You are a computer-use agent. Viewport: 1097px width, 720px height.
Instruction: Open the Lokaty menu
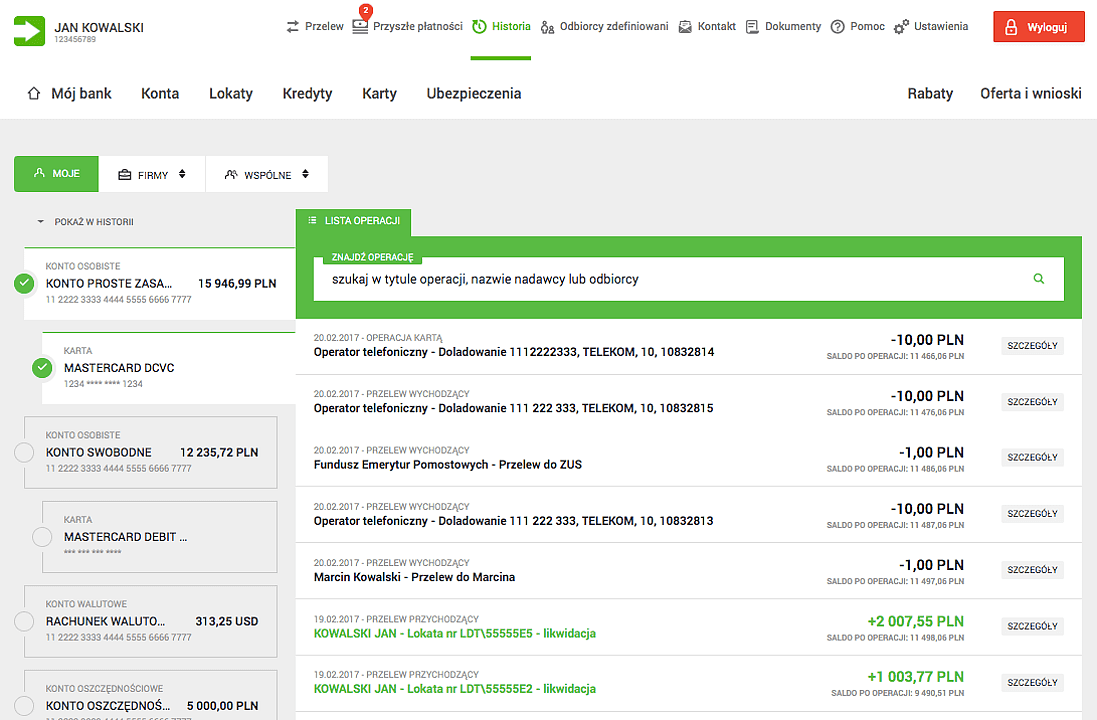(231, 93)
